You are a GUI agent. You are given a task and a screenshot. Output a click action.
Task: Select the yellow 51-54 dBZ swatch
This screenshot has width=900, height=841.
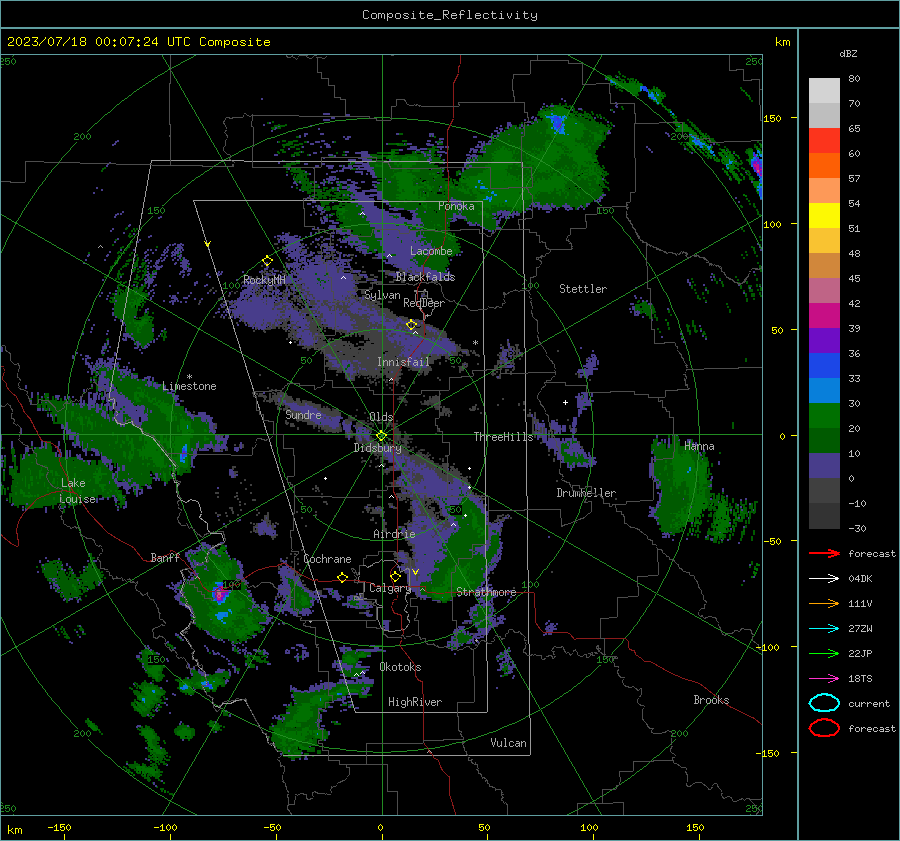point(824,216)
